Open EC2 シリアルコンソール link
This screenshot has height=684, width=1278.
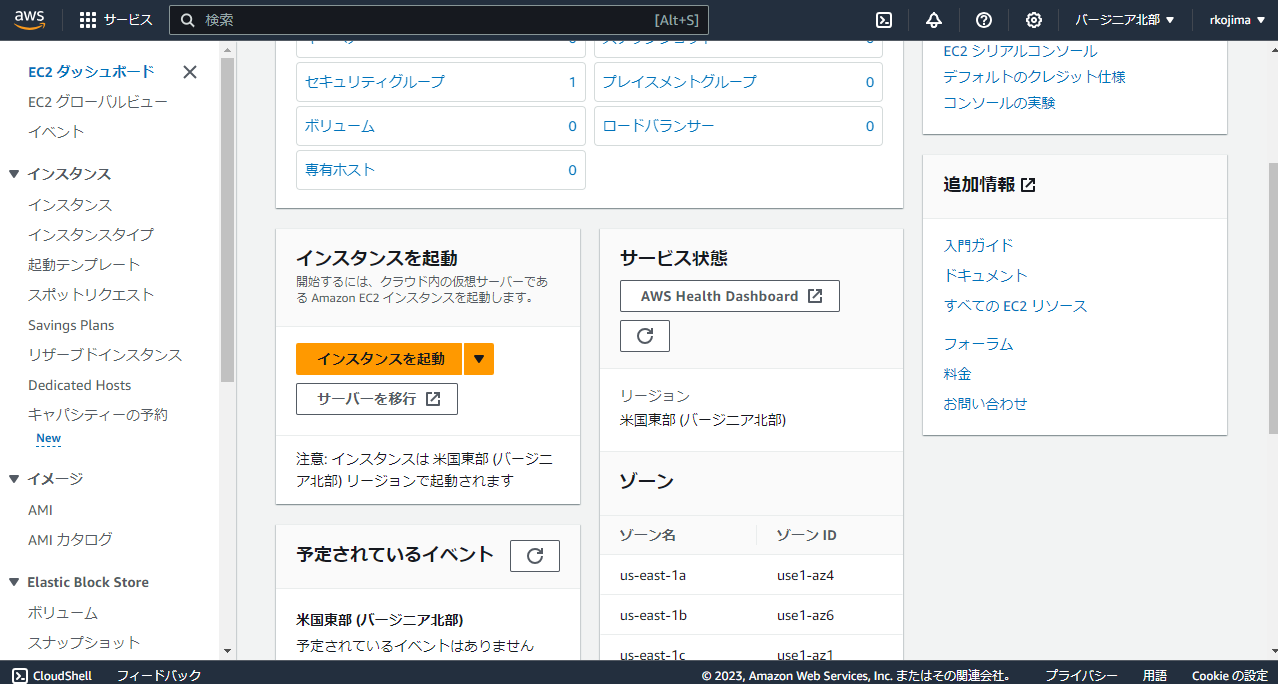click(1020, 51)
